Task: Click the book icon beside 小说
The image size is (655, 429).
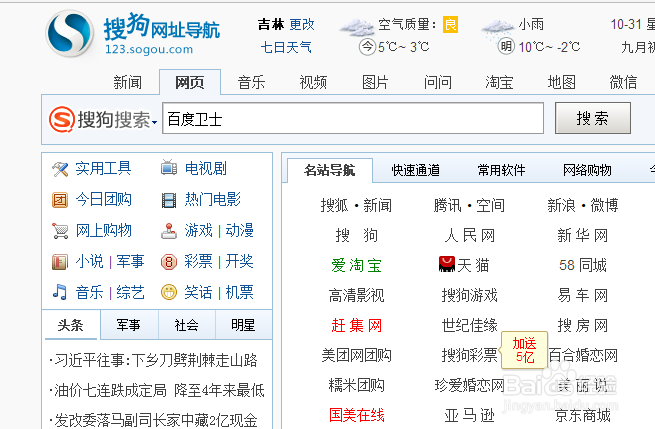Action: click(60, 262)
